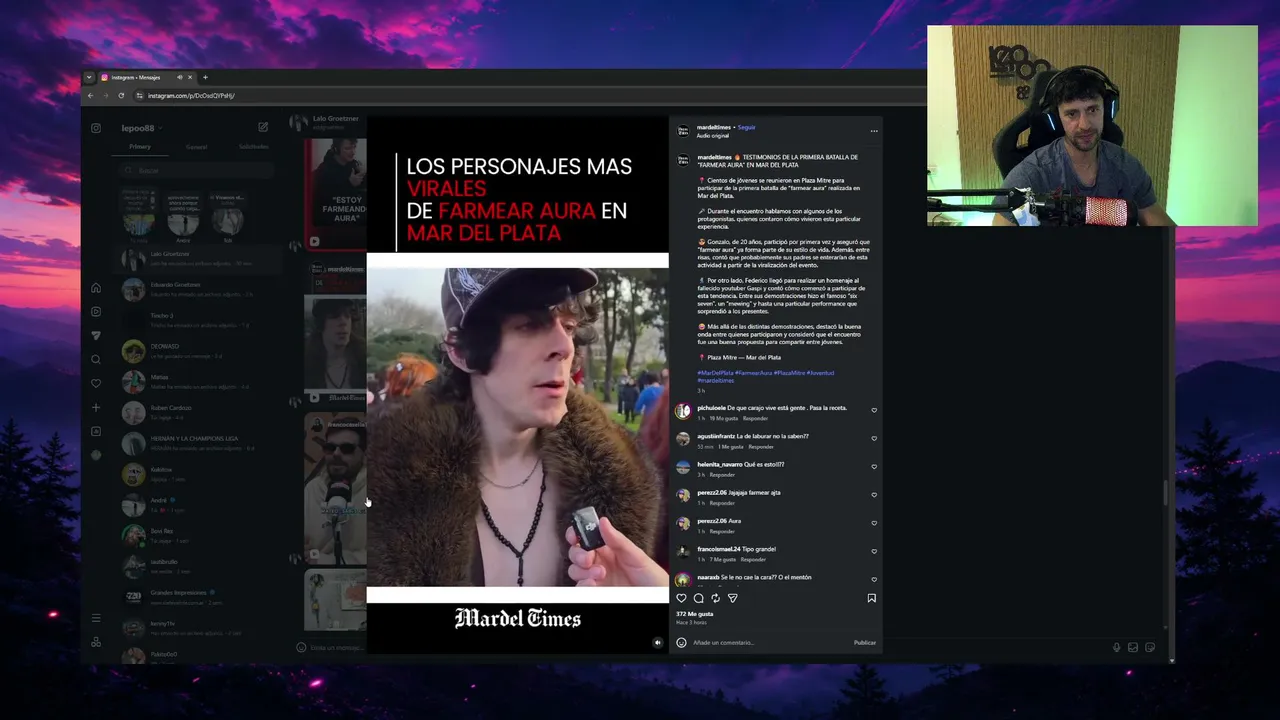The image size is (1280, 720).
Task: Open the mardeltimes profile link in post header
Action: coord(714,128)
